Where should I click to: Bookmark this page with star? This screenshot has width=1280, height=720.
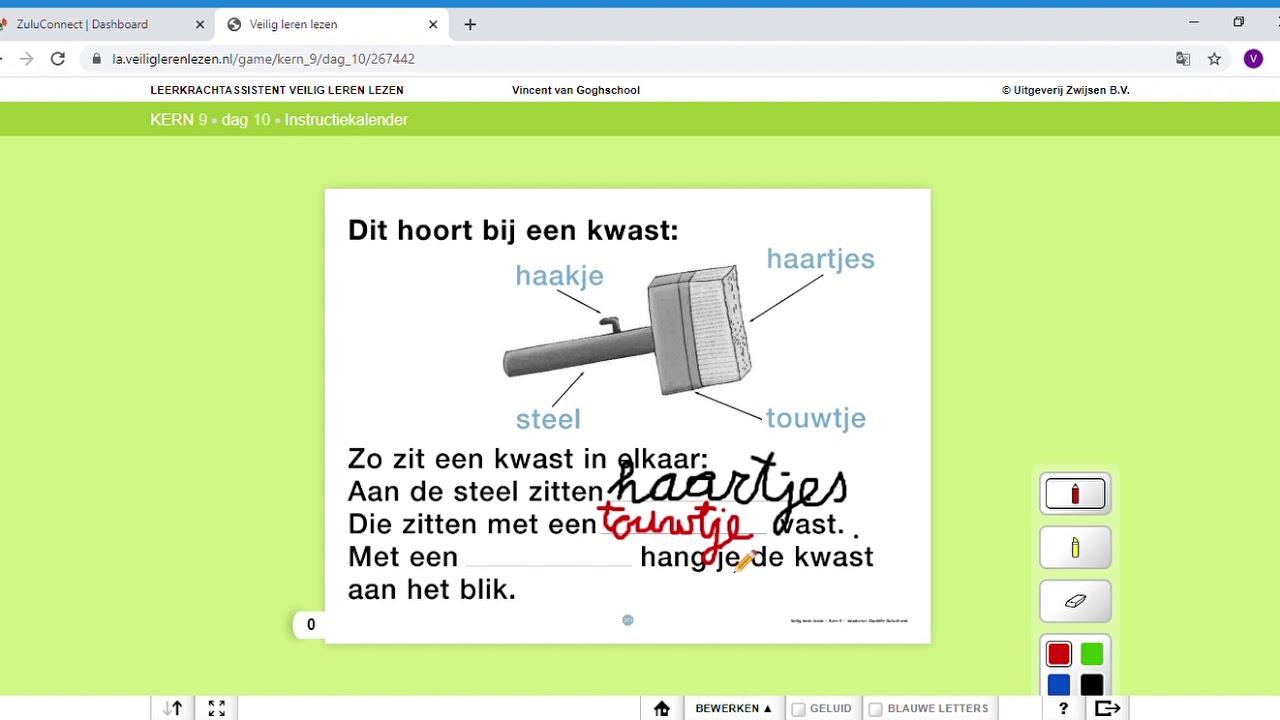point(1214,59)
